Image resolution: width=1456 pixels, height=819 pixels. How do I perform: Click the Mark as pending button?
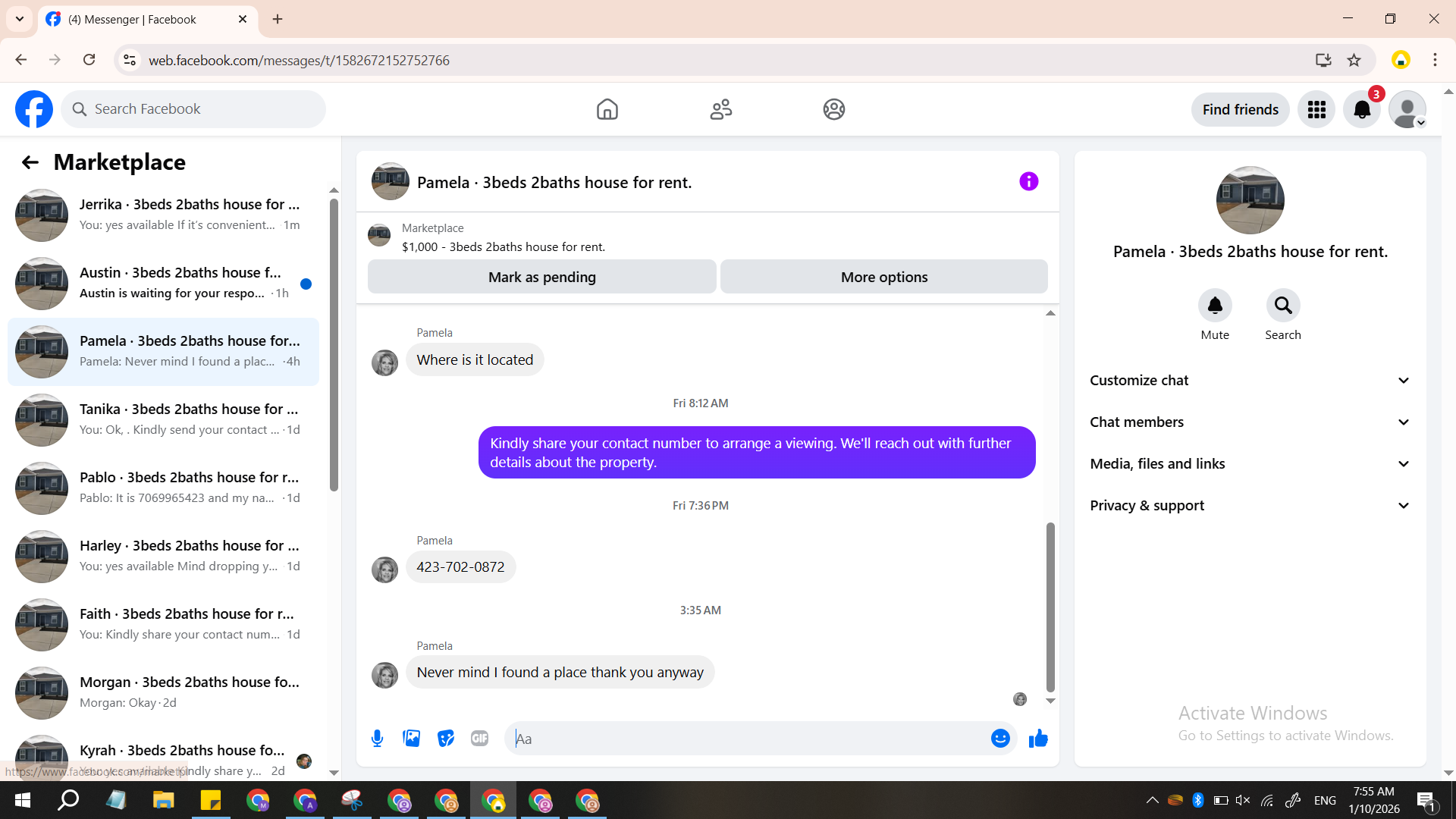click(541, 277)
